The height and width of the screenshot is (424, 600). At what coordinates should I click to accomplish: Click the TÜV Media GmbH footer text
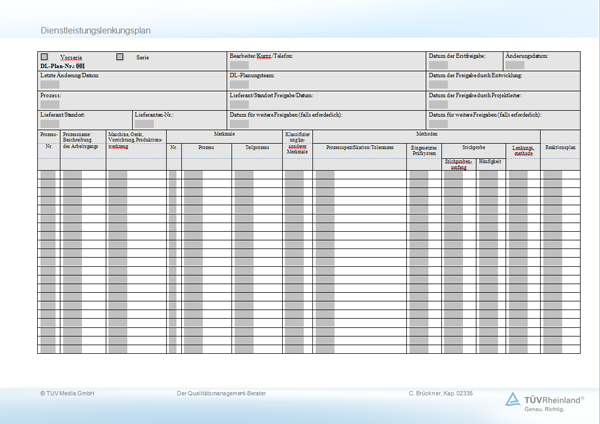point(67,394)
